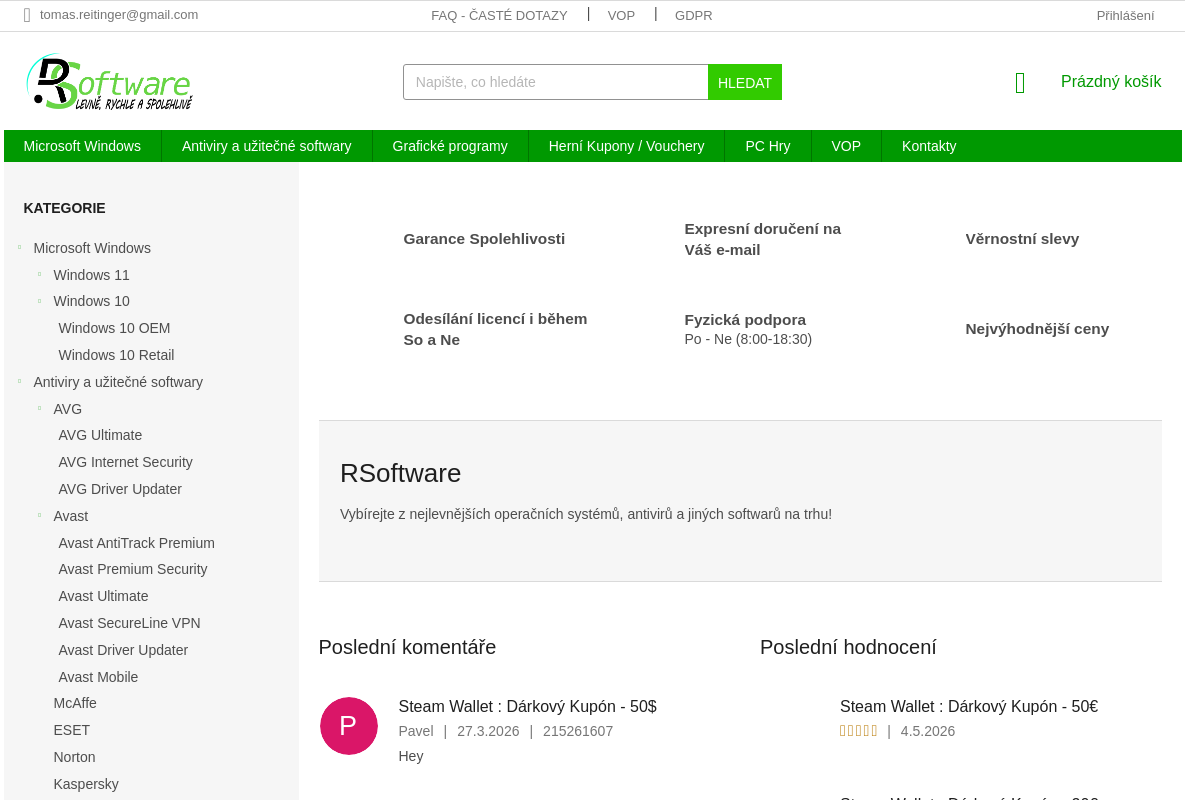Select Avast SecureLine VPN category
The image size is (1200, 800).
point(129,623)
